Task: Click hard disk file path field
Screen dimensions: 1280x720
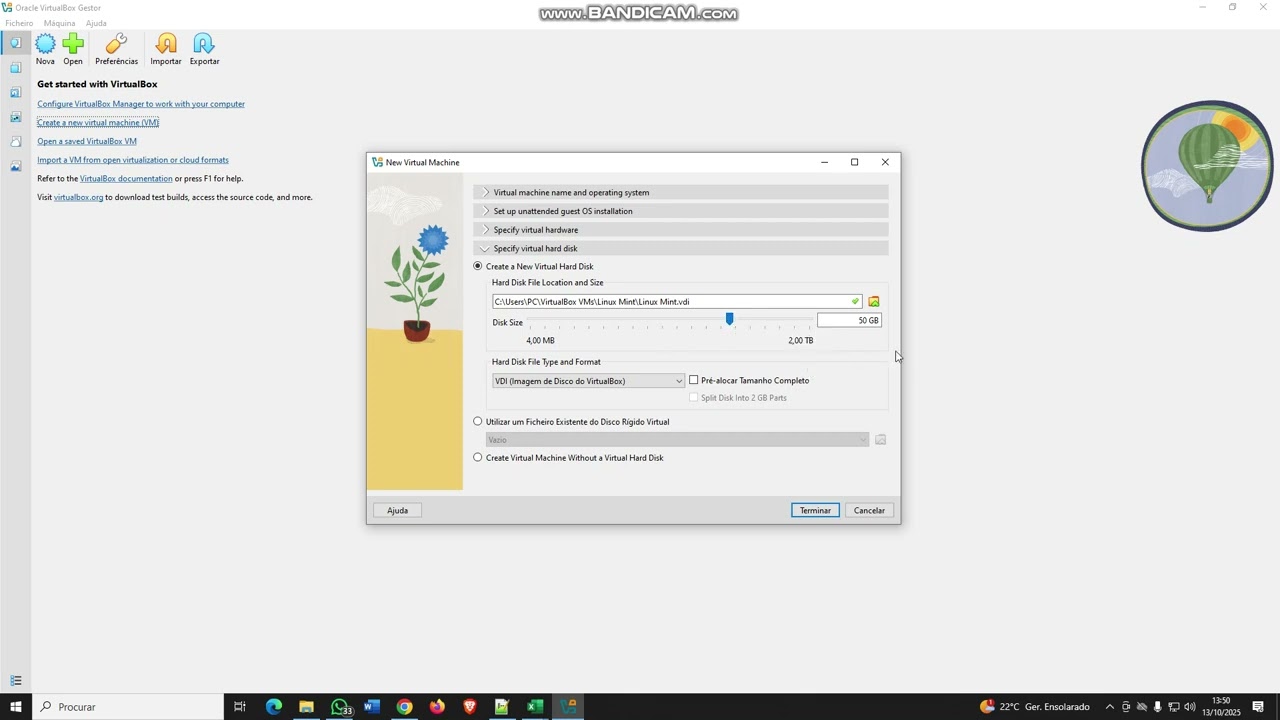Action: coord(677,302)
